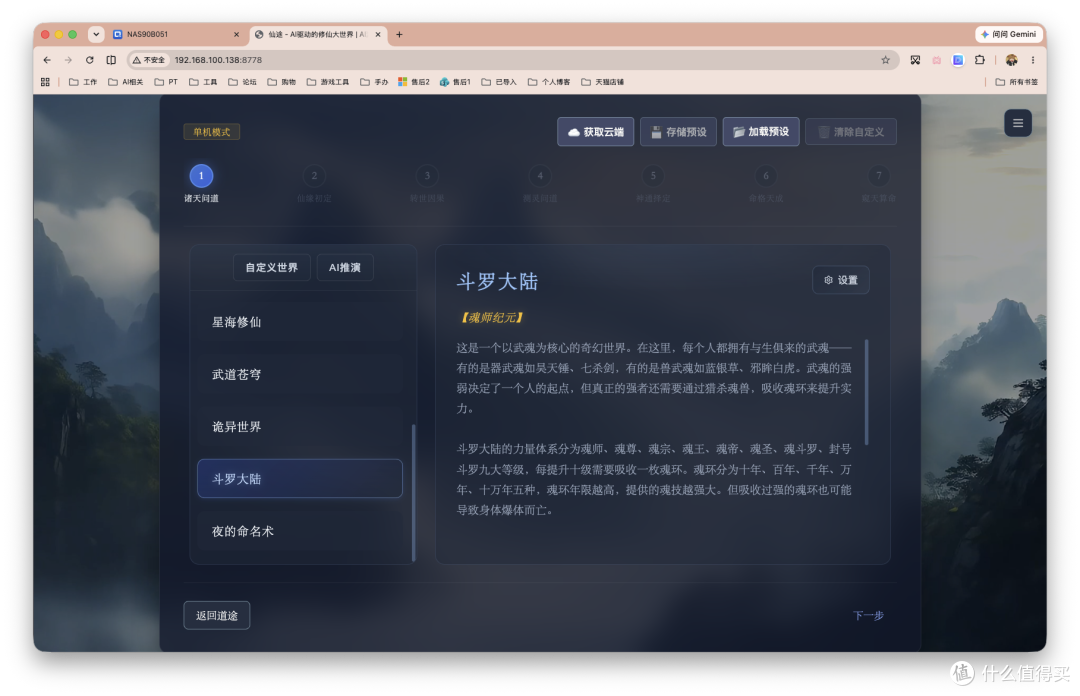Viewport: 1080px width, 696px height.
Task: Click the 存储预设 save preset button
Action: tap(678, 132)
